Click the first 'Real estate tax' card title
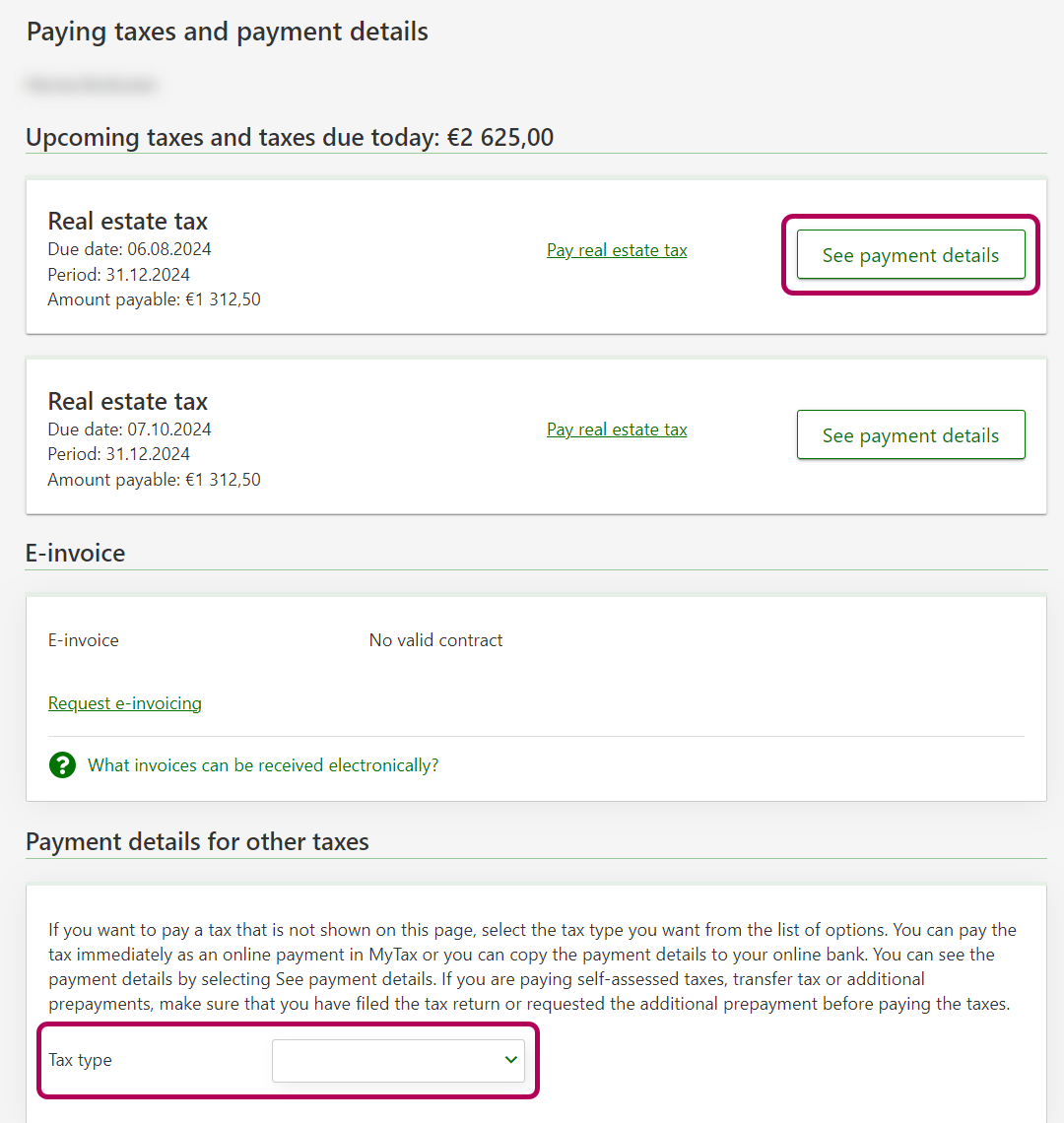 [x=128, y=222]
